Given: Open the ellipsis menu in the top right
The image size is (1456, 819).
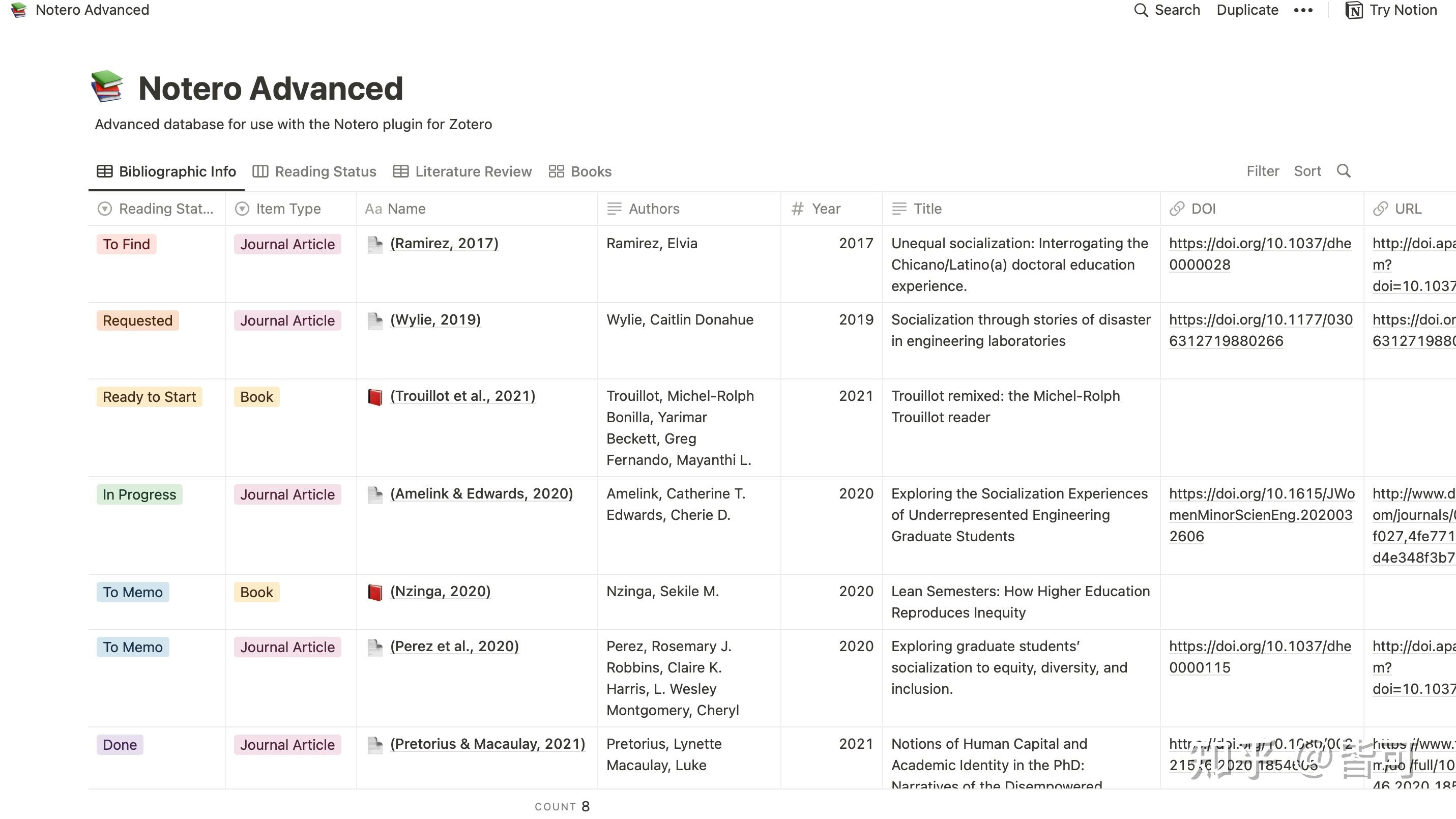Looking at the screenshot, I should tap(1302, 10).
